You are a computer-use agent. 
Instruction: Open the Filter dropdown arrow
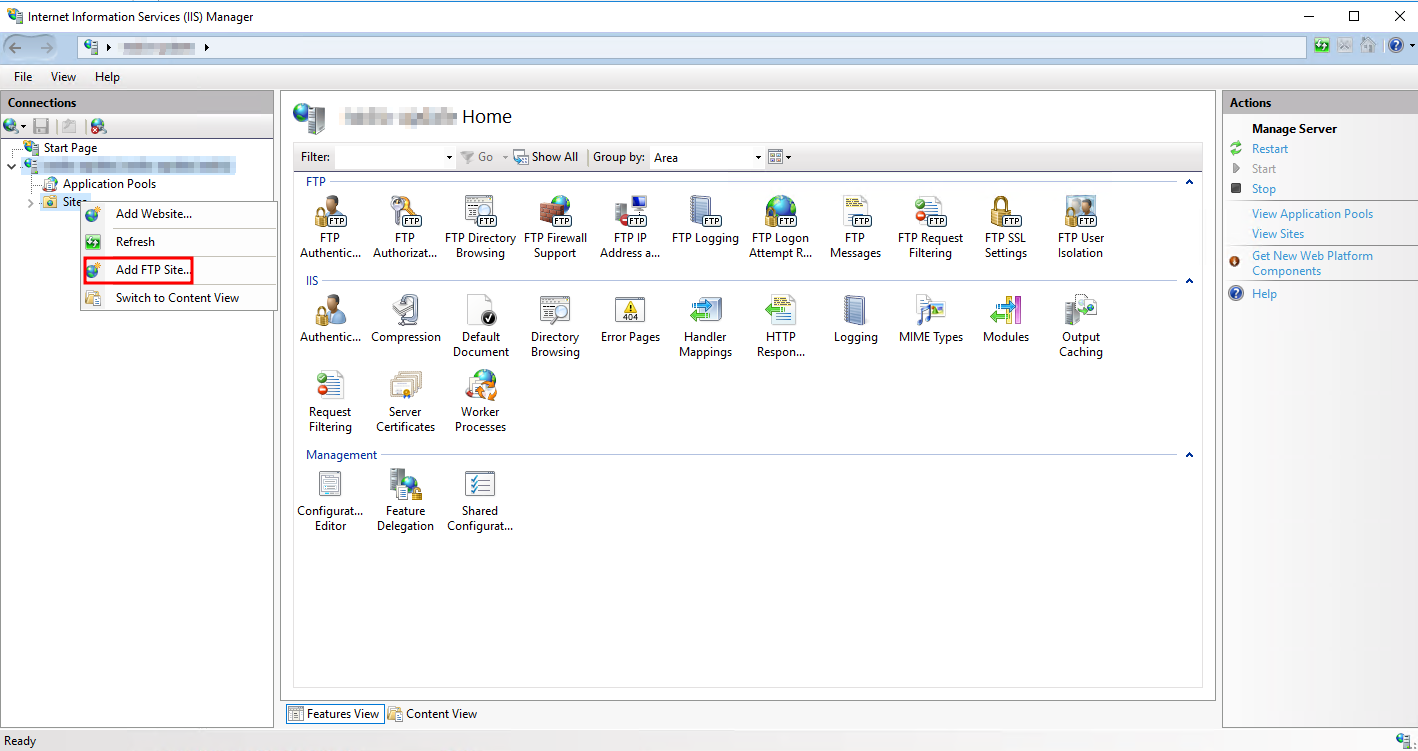click(449, 158)
